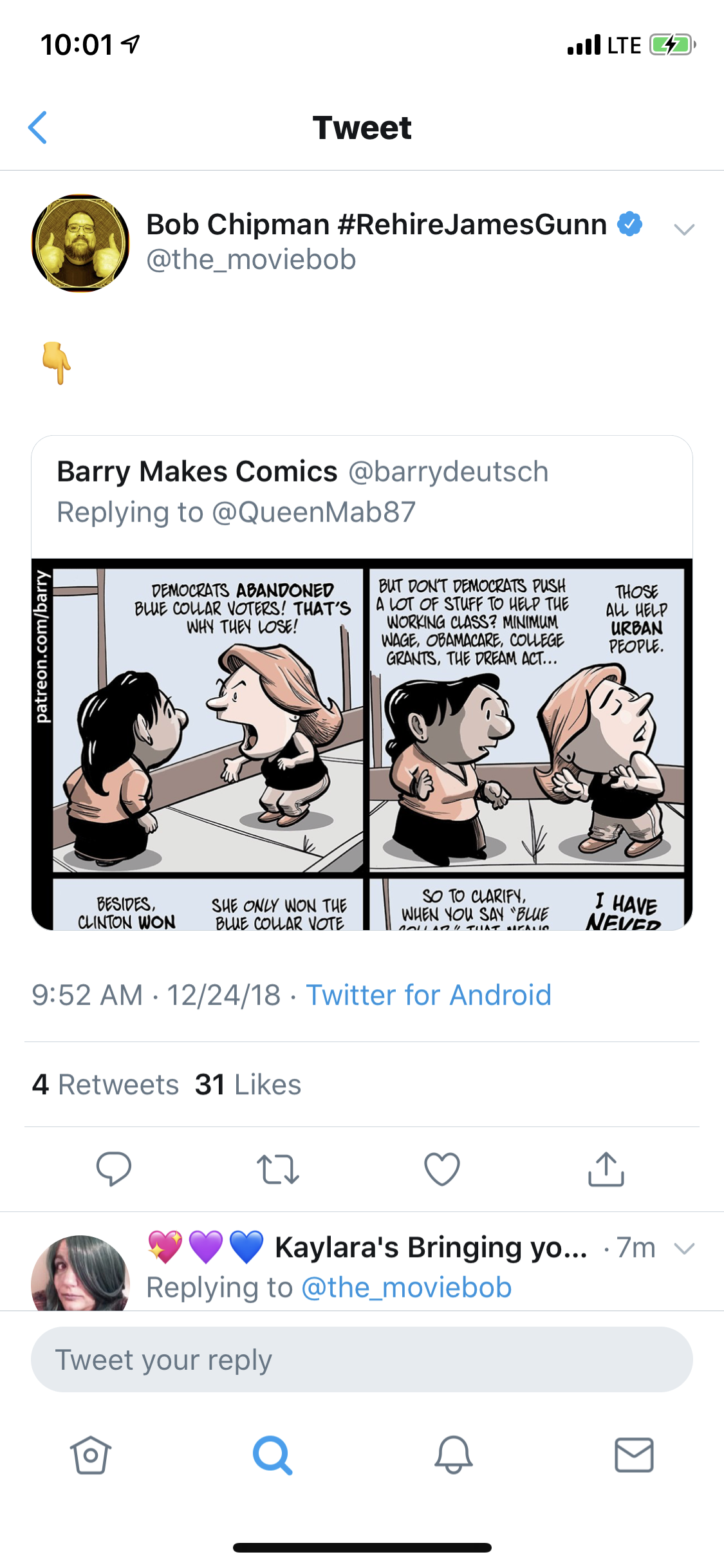Open the Home tab birdhouse icon
724x1568 pixels.
point(90,1455)
